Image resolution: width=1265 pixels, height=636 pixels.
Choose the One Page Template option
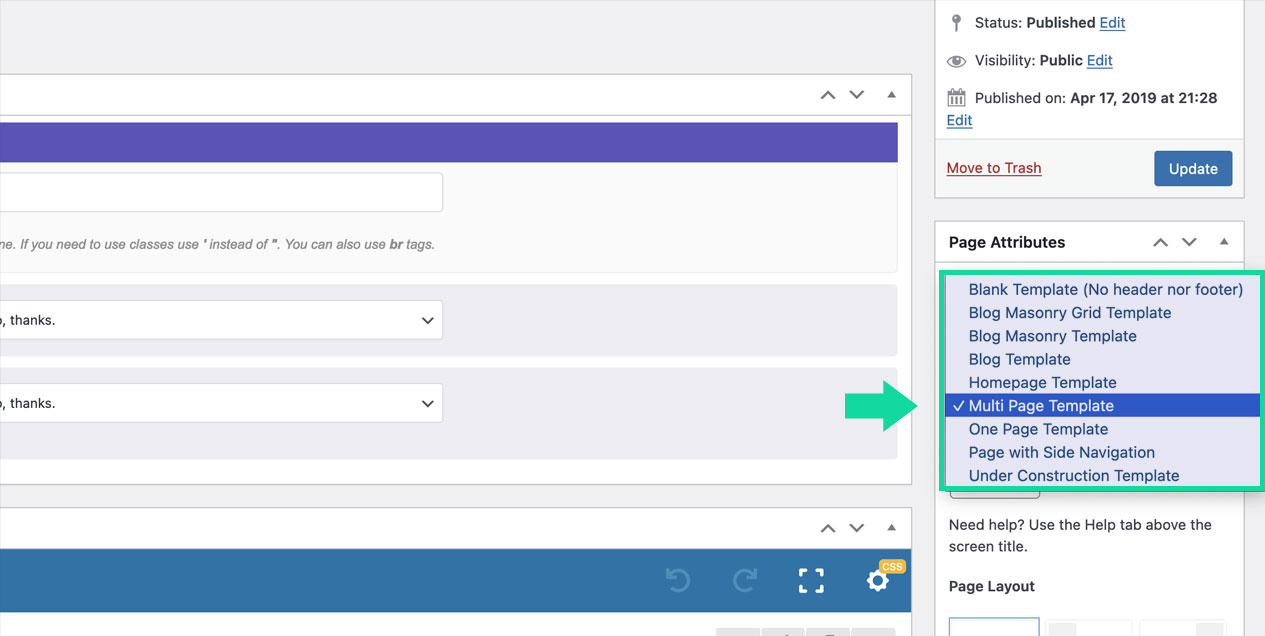point(1038,429)
